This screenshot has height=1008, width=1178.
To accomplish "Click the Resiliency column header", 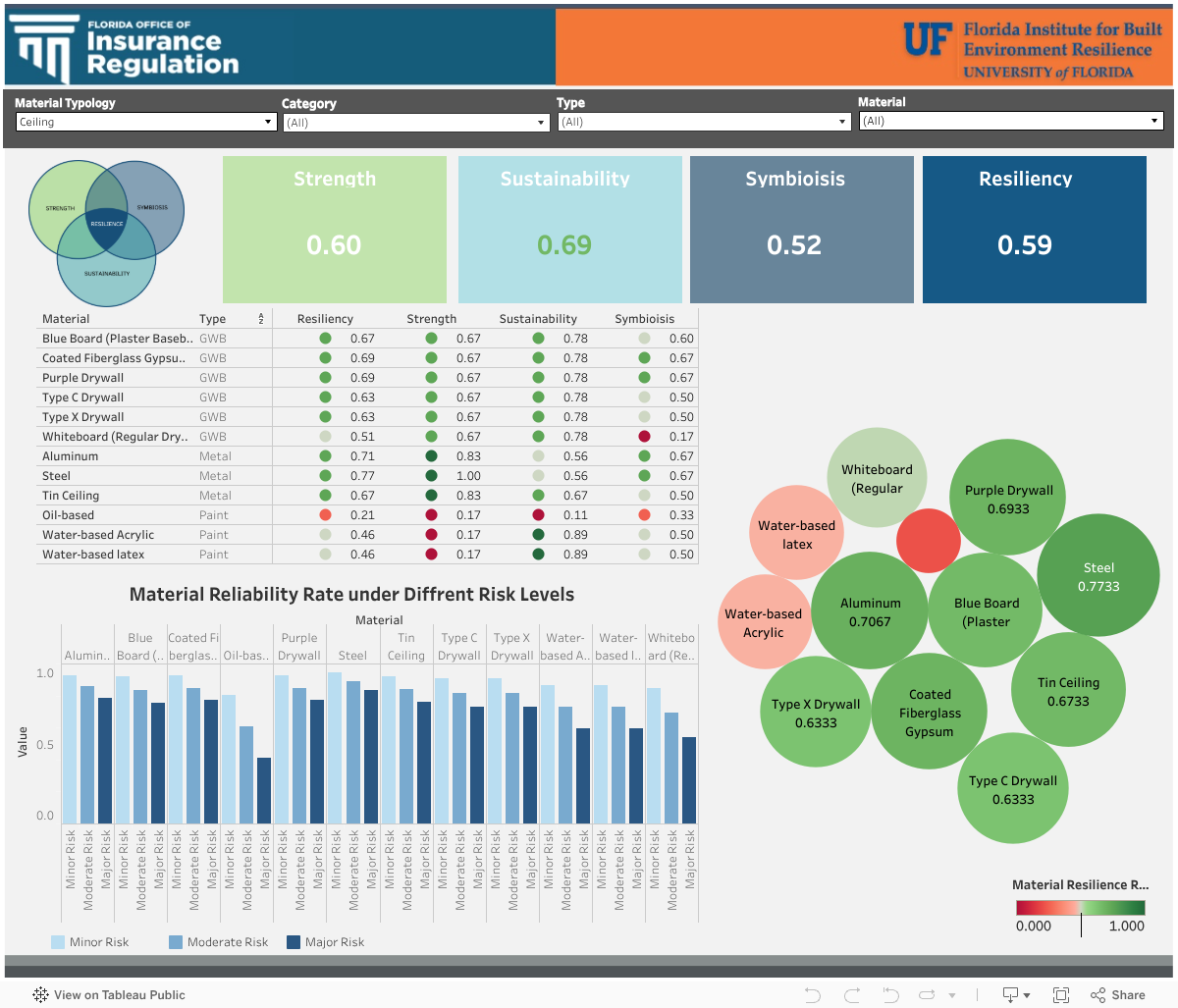I will pos(325,319).
